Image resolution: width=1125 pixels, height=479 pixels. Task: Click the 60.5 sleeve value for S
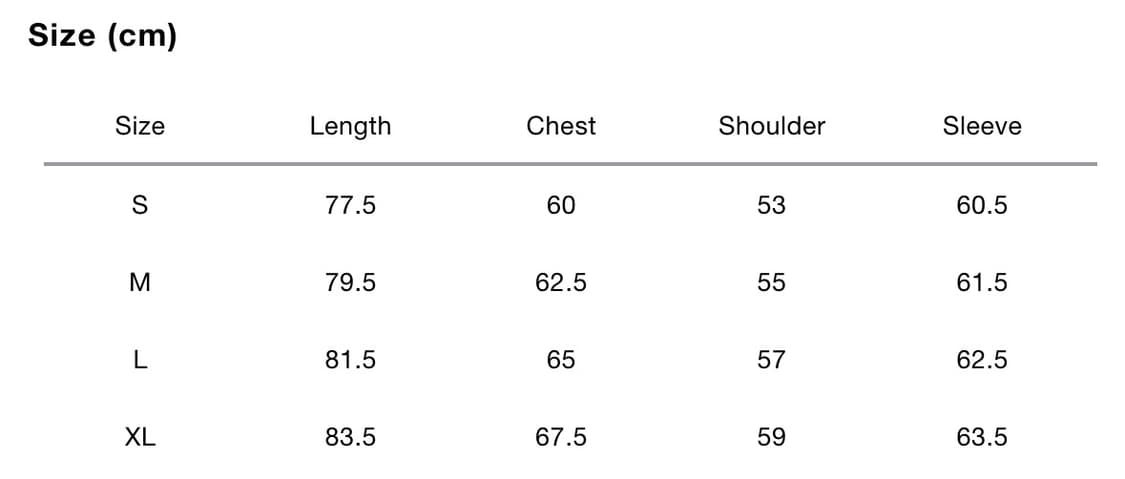(982, 205)
